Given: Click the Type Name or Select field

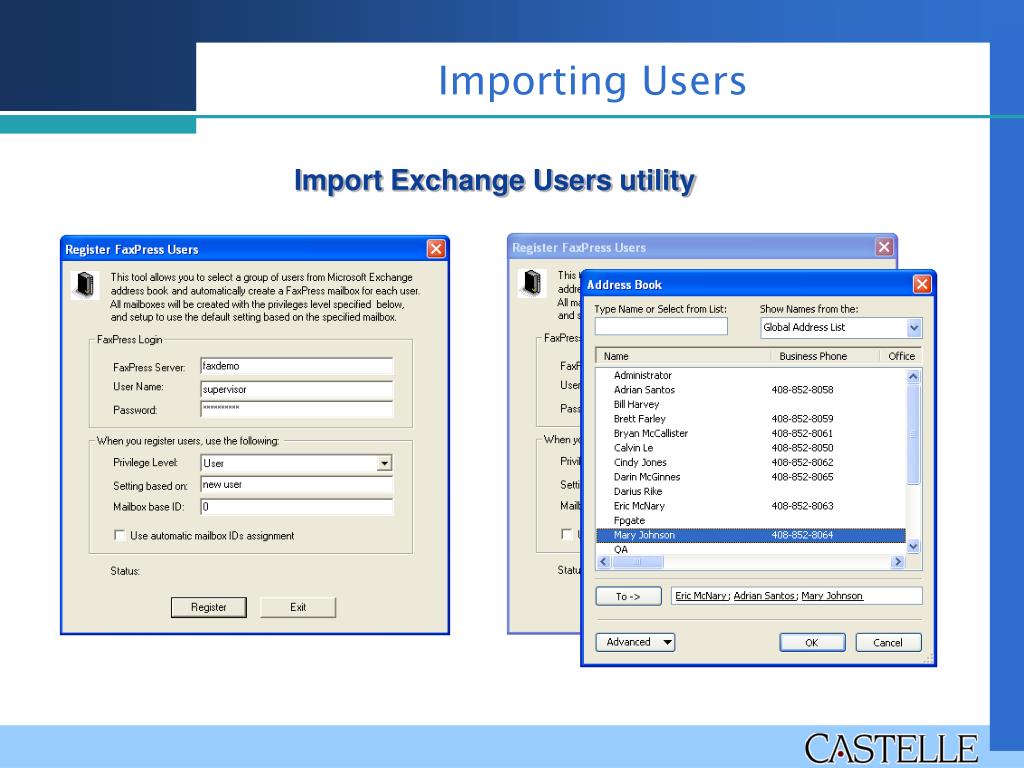Looking at the screenshot, I should tap(661, 326).
